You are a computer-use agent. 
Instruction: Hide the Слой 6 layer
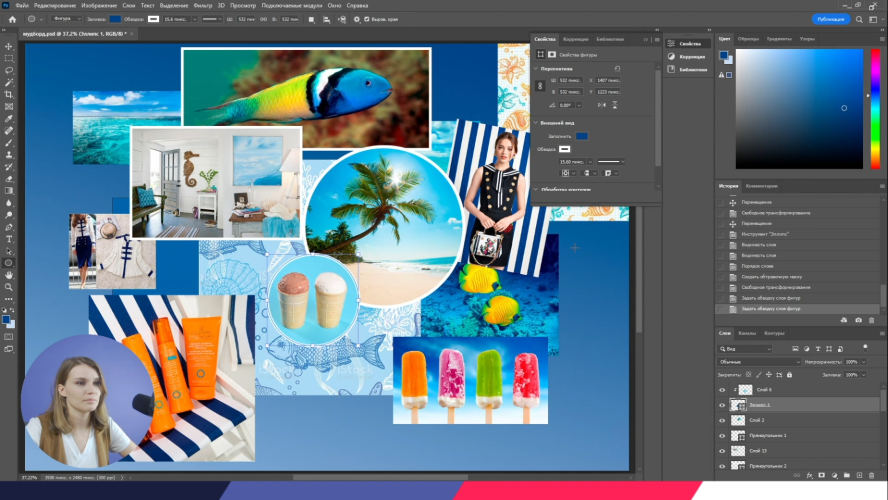(722, 390)
